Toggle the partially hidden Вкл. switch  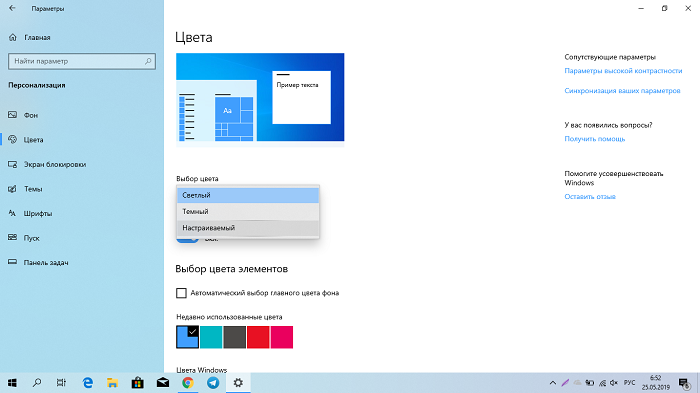[188, 239]
